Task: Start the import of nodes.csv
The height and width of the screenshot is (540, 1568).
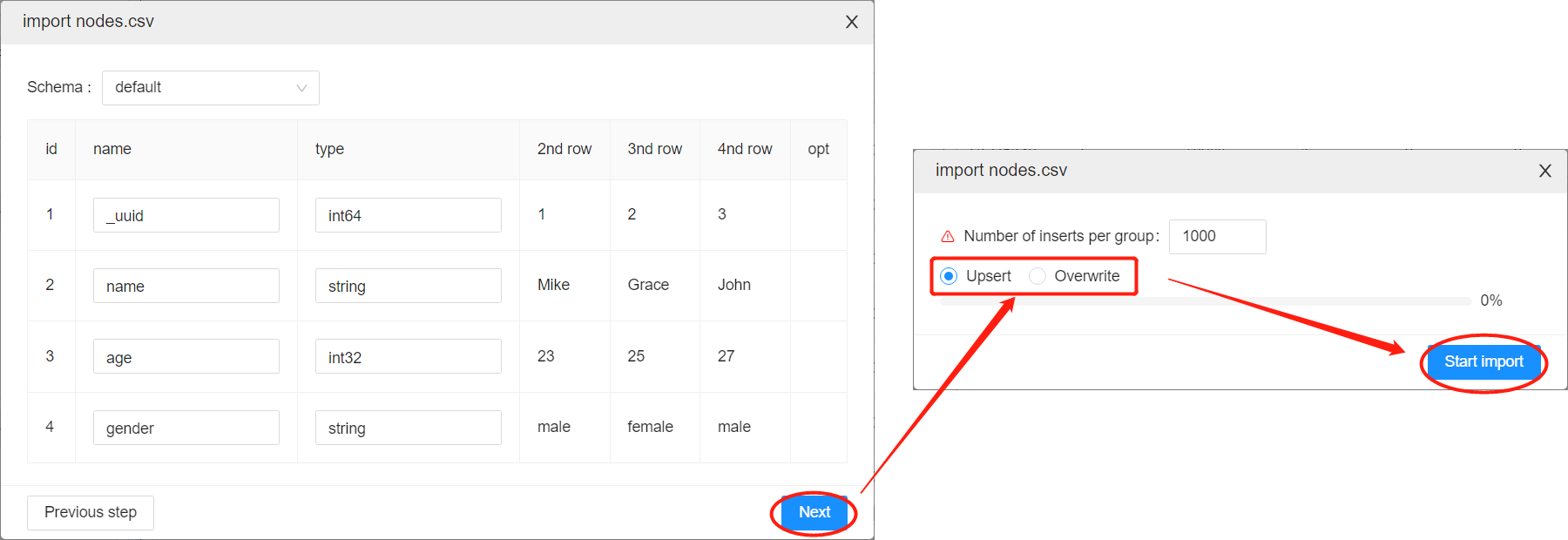Action: pyautogui.click(x=1484, y=361)
